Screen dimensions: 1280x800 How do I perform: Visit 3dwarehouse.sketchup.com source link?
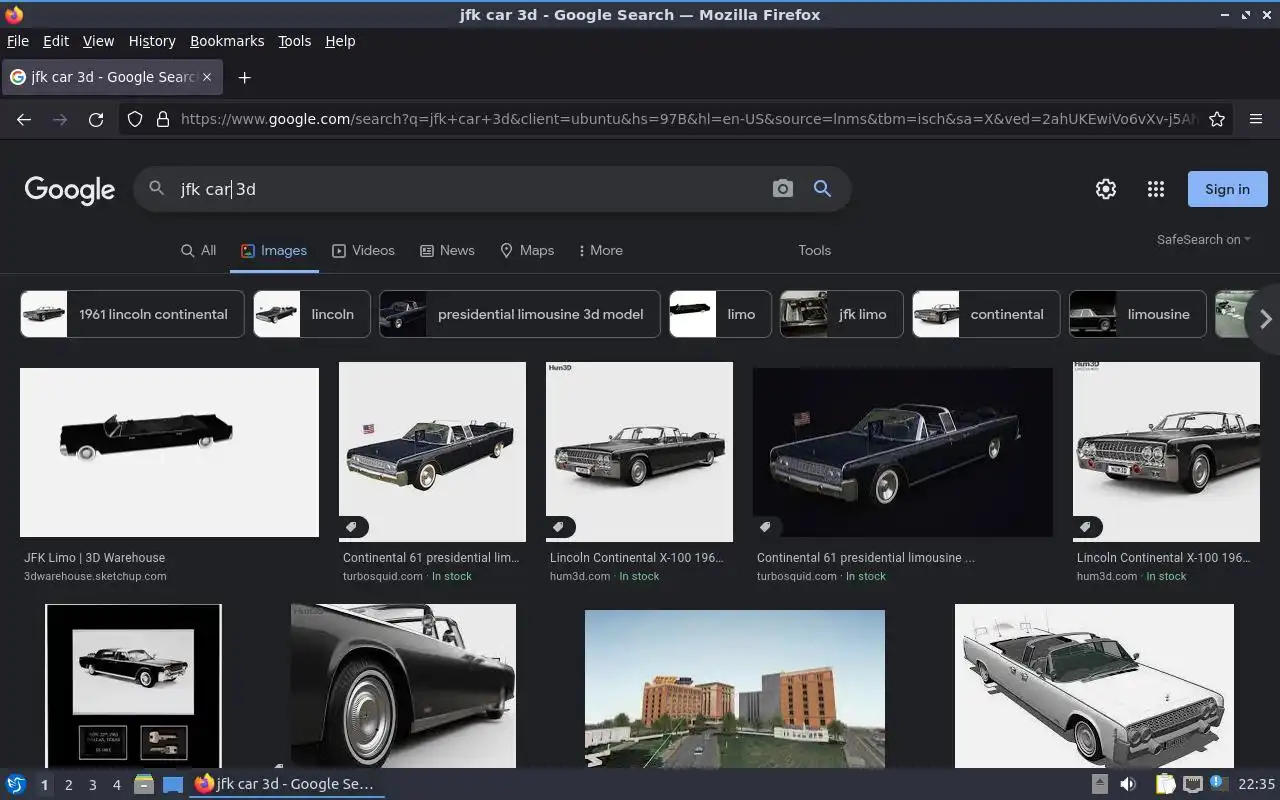point(95,576)
